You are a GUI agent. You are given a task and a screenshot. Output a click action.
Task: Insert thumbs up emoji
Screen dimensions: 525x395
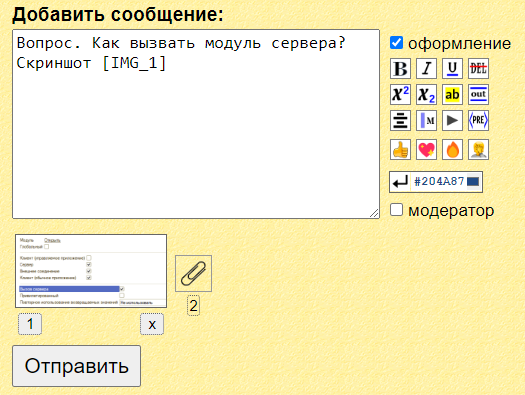tap(400, 149)
